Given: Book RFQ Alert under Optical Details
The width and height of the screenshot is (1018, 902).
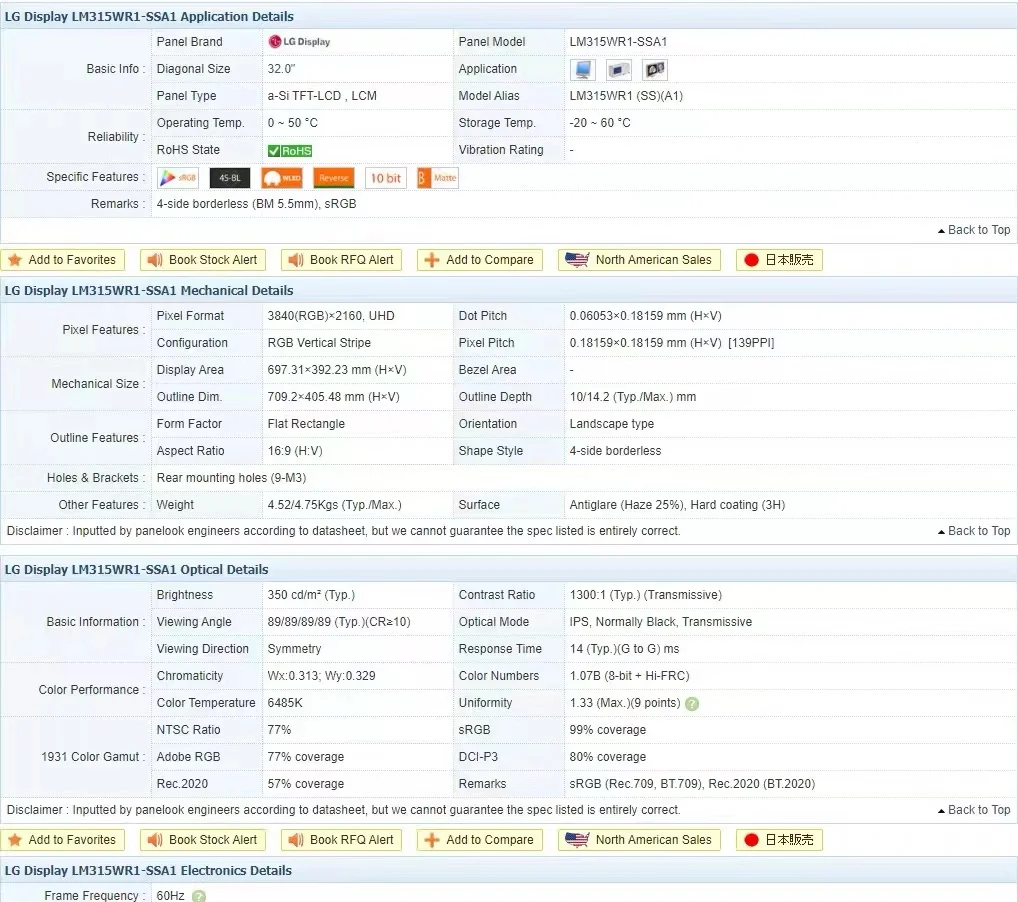Looking at the screenshot, I should (341, 840).
